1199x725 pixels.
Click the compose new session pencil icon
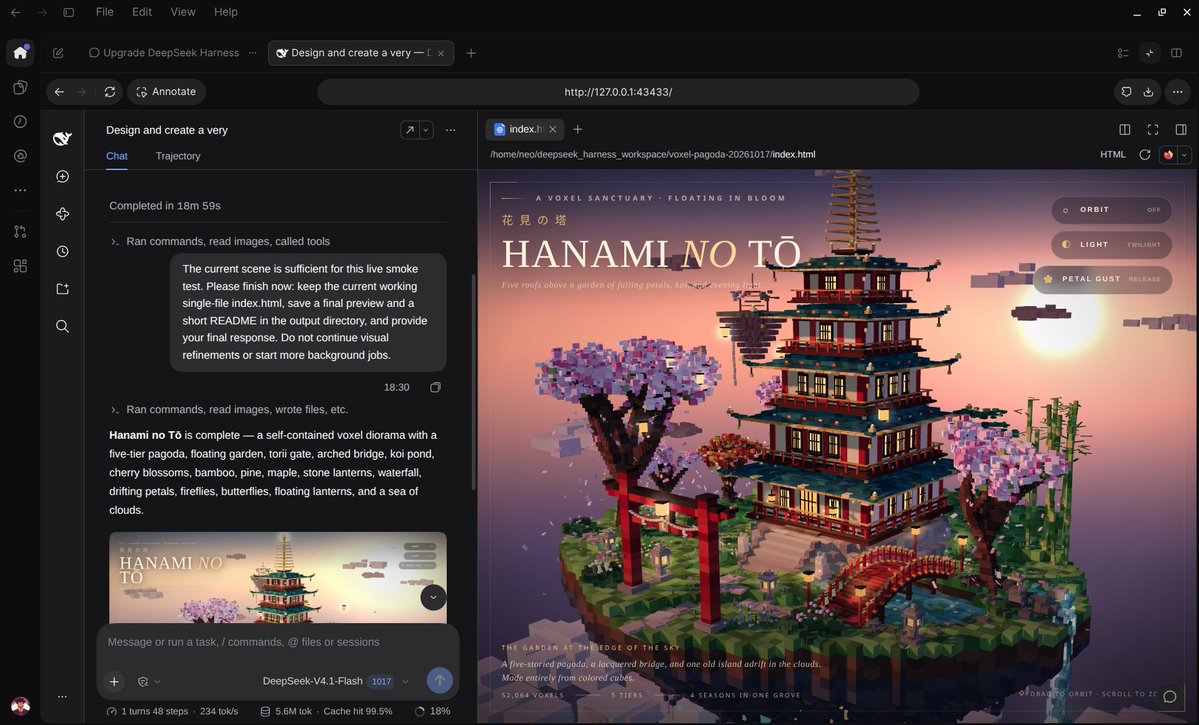(58, 53)
